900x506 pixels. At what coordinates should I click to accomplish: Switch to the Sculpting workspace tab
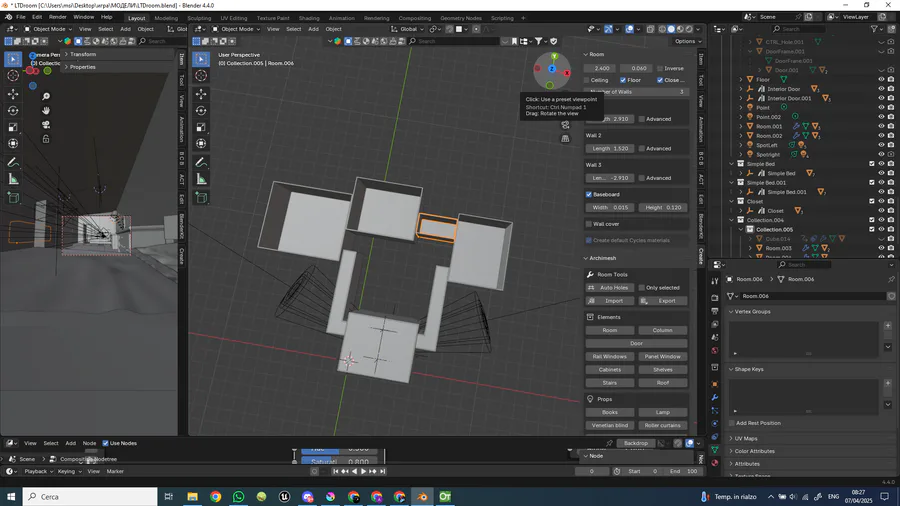point(199,17)
